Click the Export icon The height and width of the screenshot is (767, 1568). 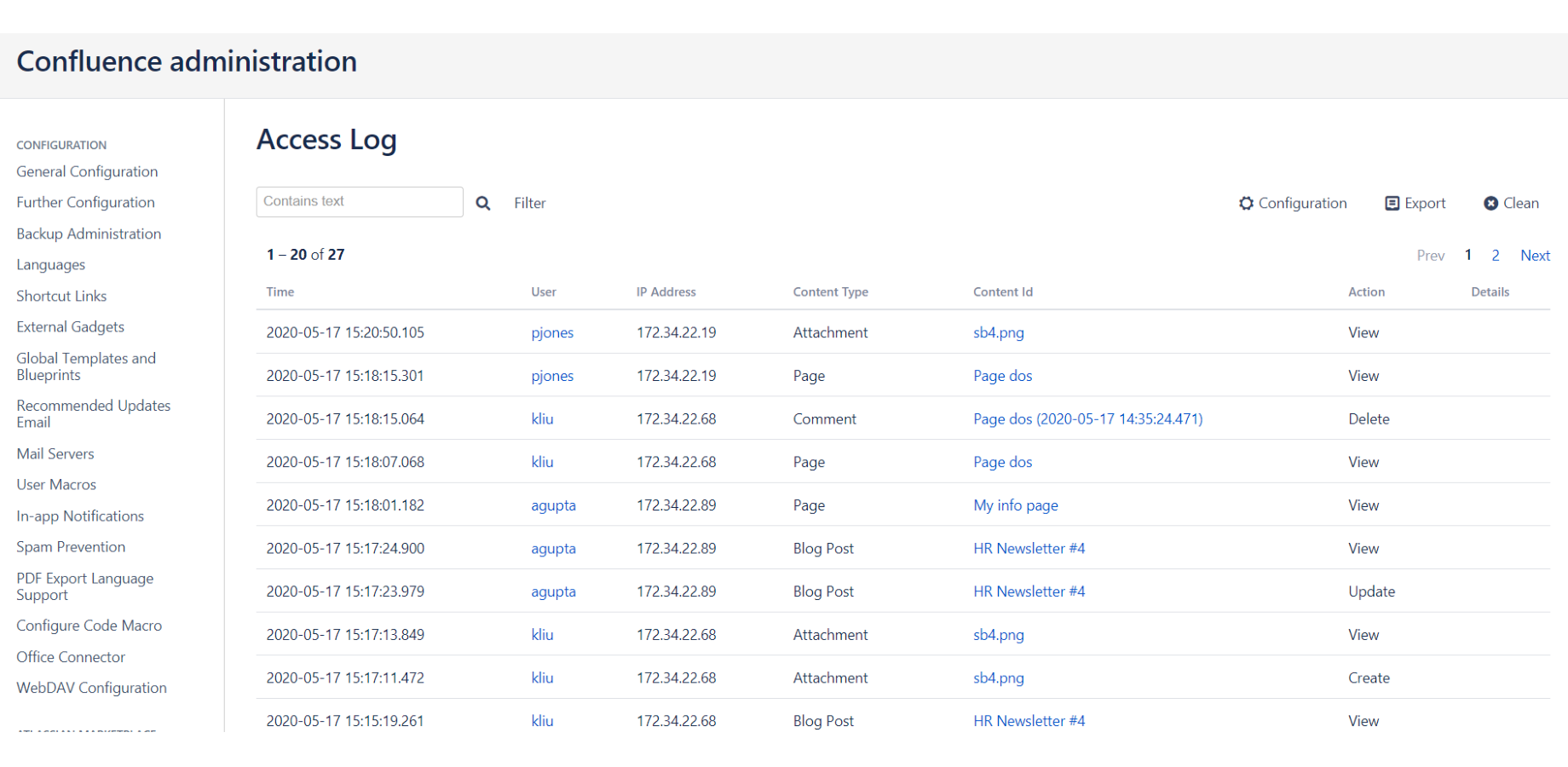[1392, 203]
